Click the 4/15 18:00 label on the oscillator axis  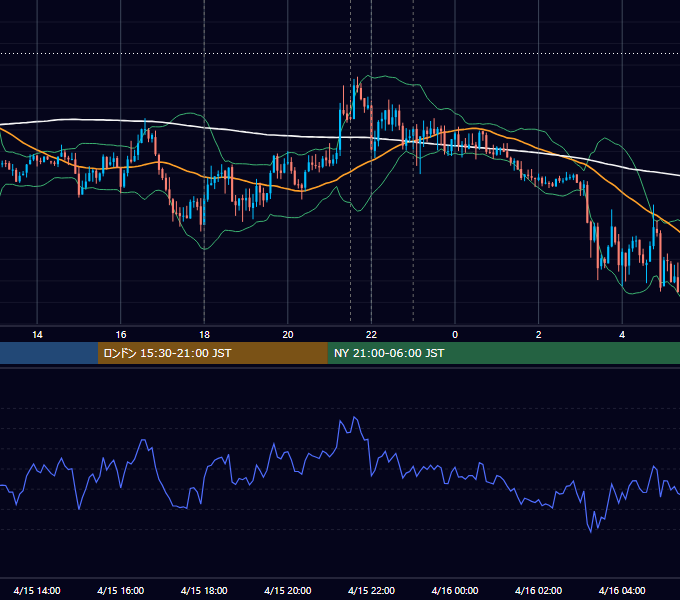tap(204, 590)
